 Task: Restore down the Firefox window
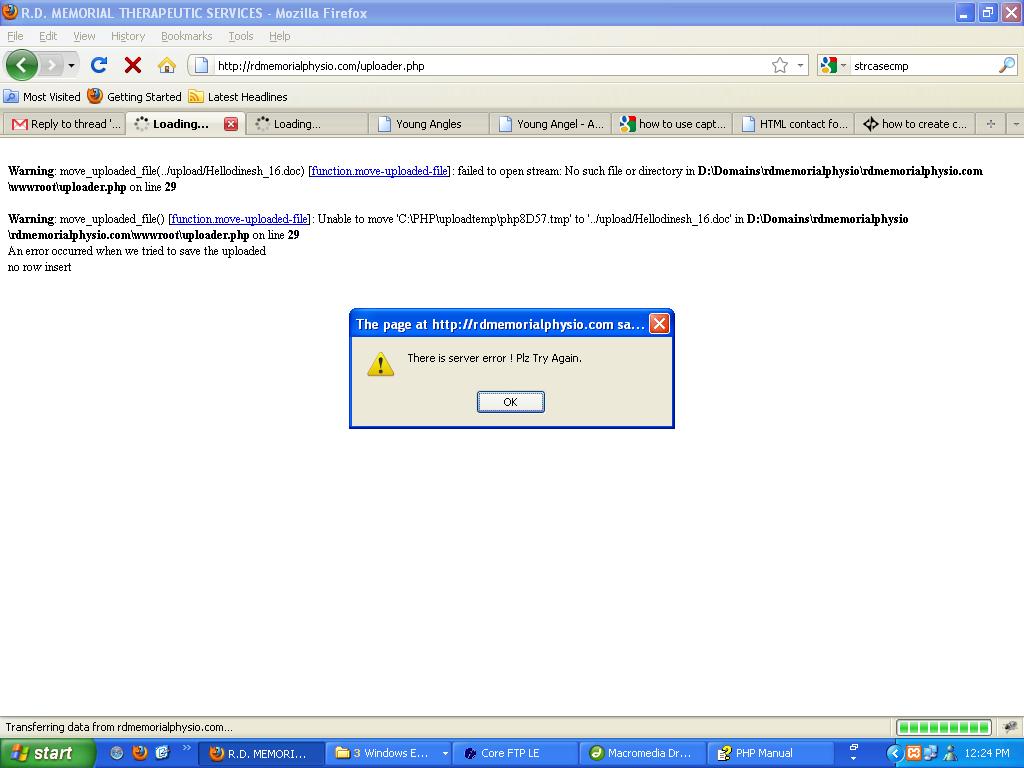click(987, 13)
